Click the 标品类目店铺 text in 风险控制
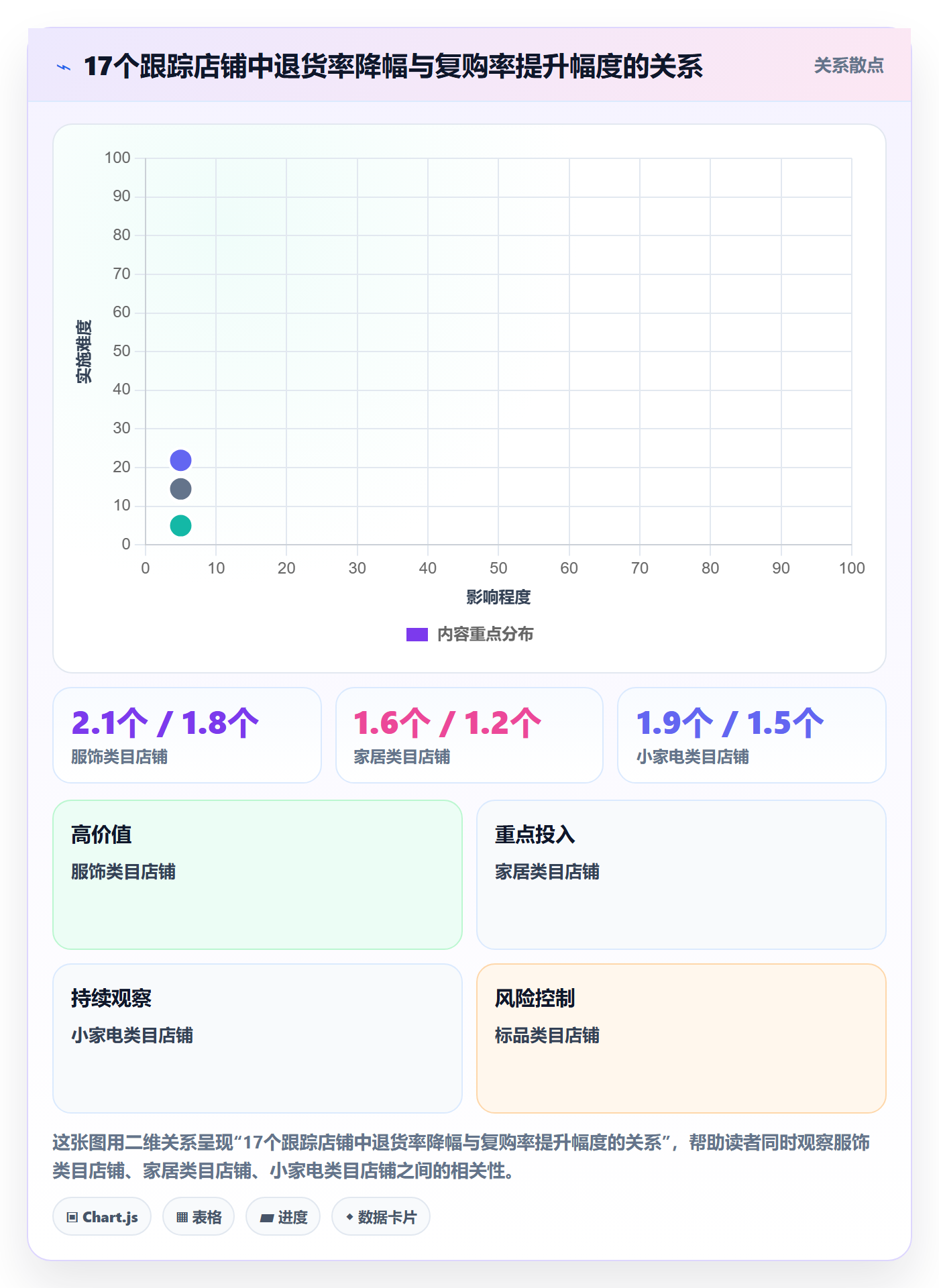The width and height of the screenshot is (939, 1288). (547, 1035)
